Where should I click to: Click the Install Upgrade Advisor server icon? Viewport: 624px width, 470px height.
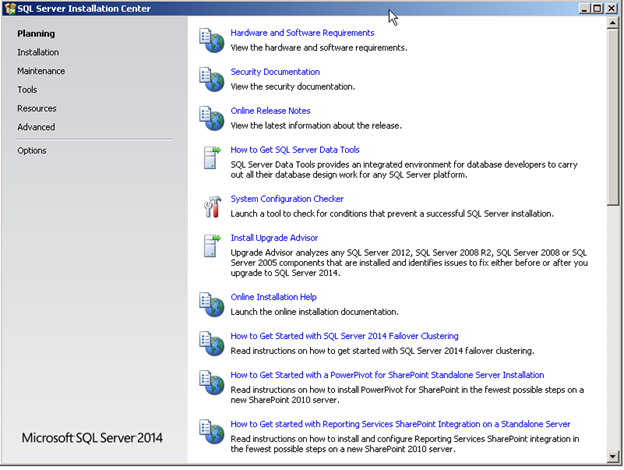point(211,245)
